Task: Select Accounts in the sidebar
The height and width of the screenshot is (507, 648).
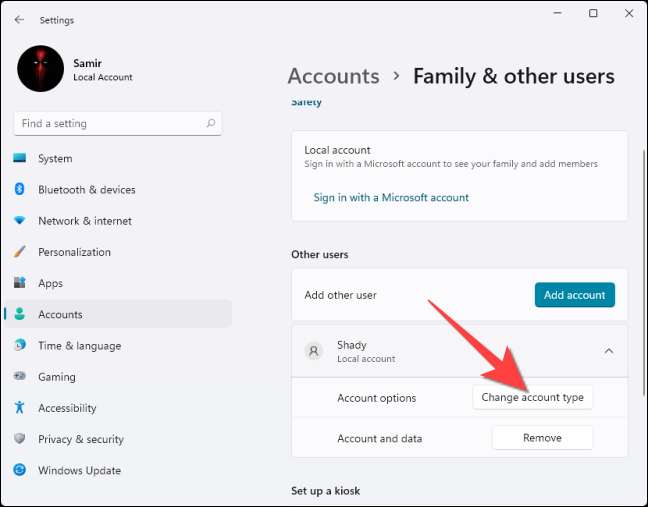Action: (60, 314)
